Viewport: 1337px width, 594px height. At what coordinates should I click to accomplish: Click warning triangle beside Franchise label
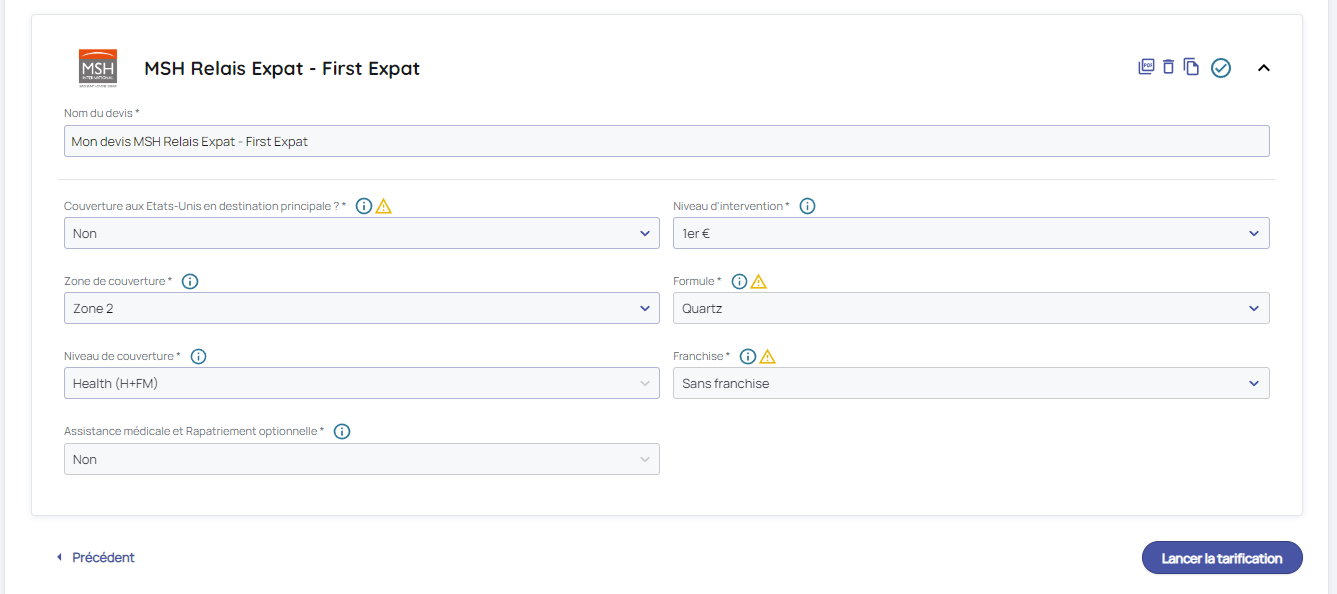pyautogui.click(x=767, y=356)
